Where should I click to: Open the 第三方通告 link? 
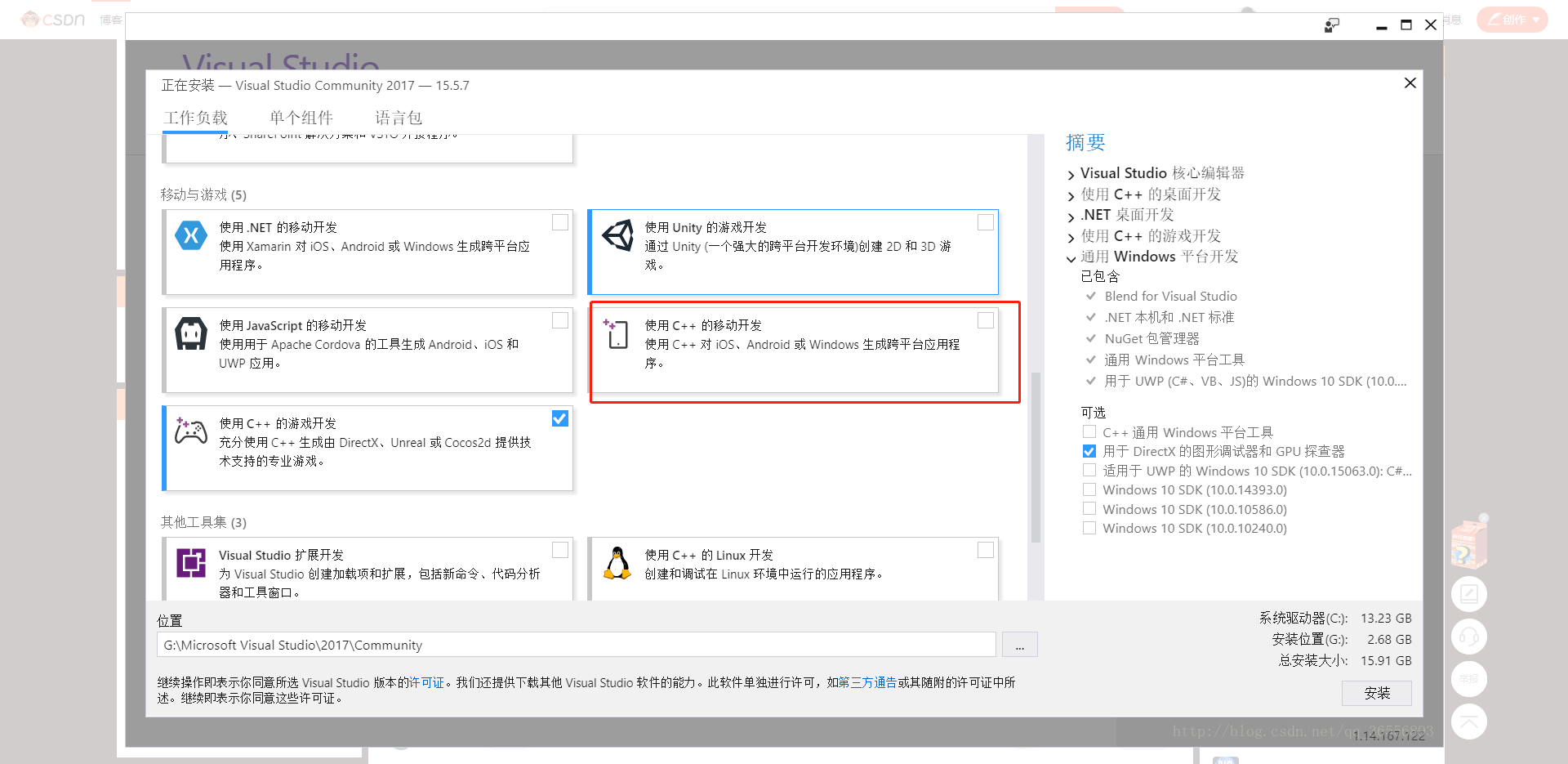867,682
